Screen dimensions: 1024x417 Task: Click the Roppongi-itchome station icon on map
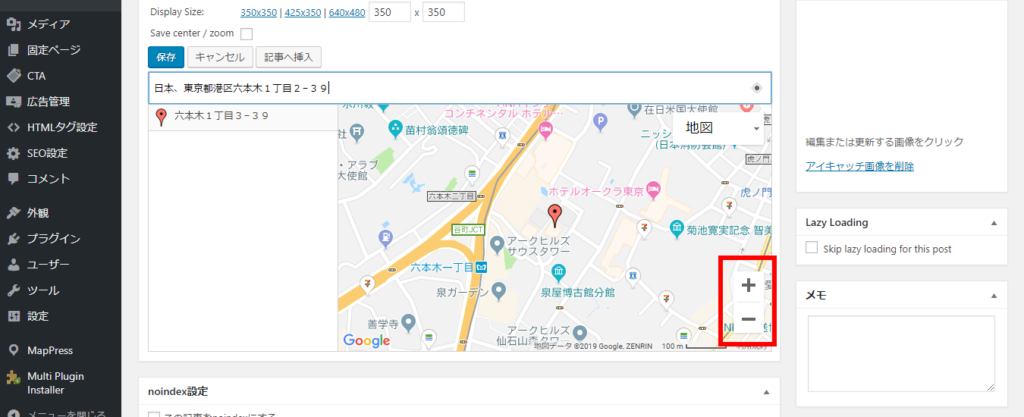tap(481, 267)
